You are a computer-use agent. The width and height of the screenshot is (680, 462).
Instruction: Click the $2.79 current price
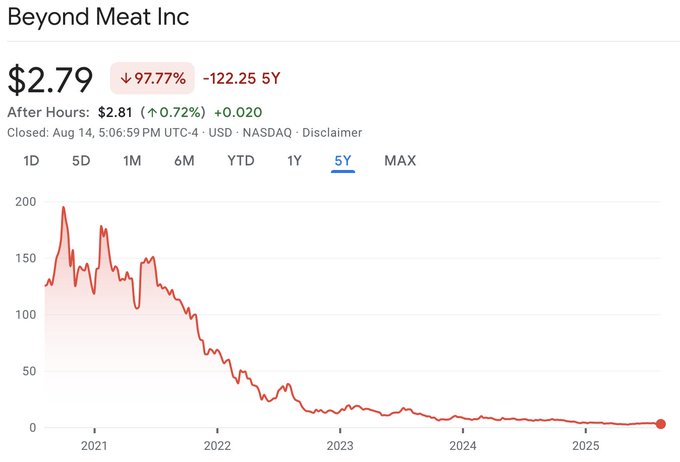point(50,78)
